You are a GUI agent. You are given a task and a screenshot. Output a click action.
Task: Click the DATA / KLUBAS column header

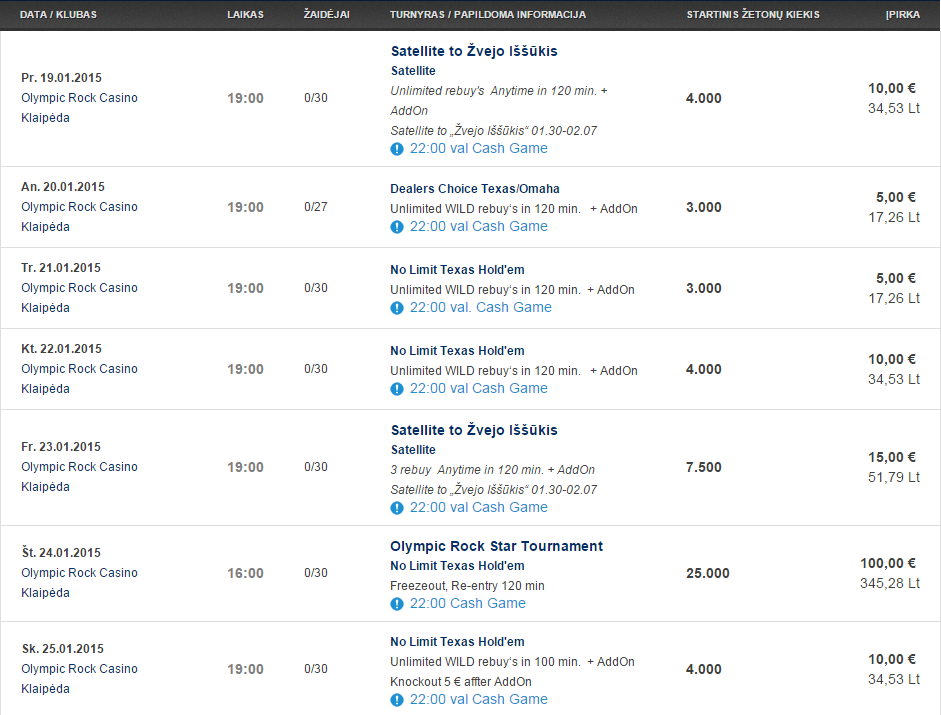coord(58,14)
